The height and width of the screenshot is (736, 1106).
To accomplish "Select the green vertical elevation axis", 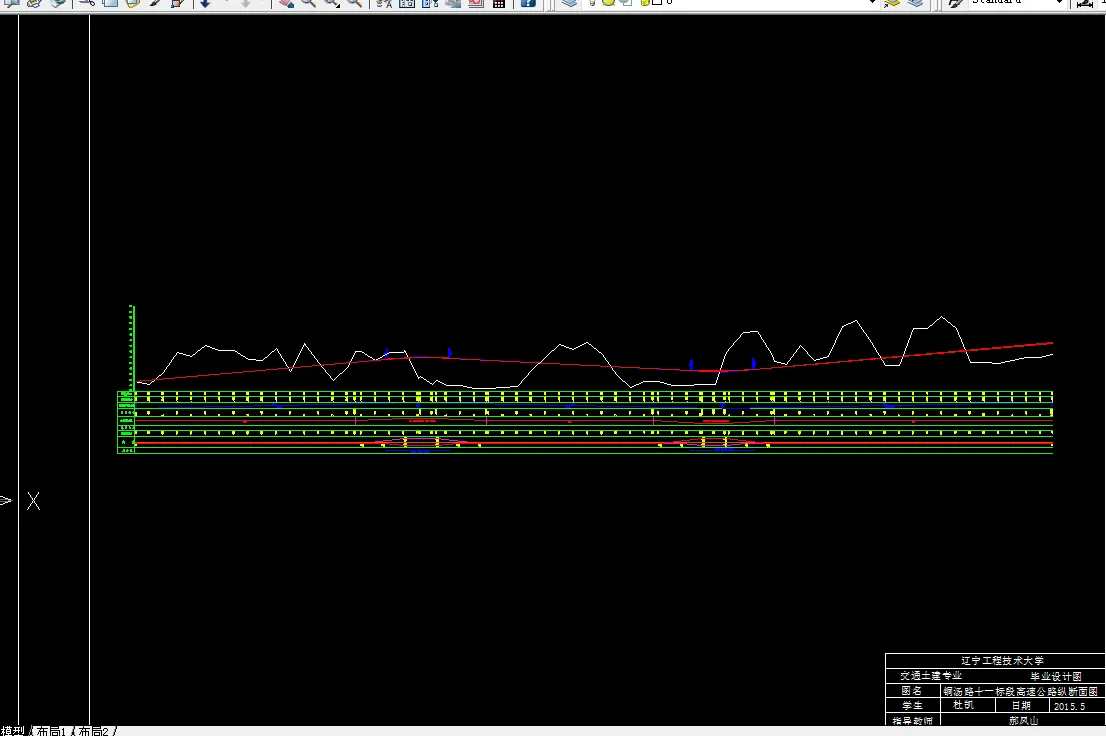I will pyautogui.click(x=131, y=348).
